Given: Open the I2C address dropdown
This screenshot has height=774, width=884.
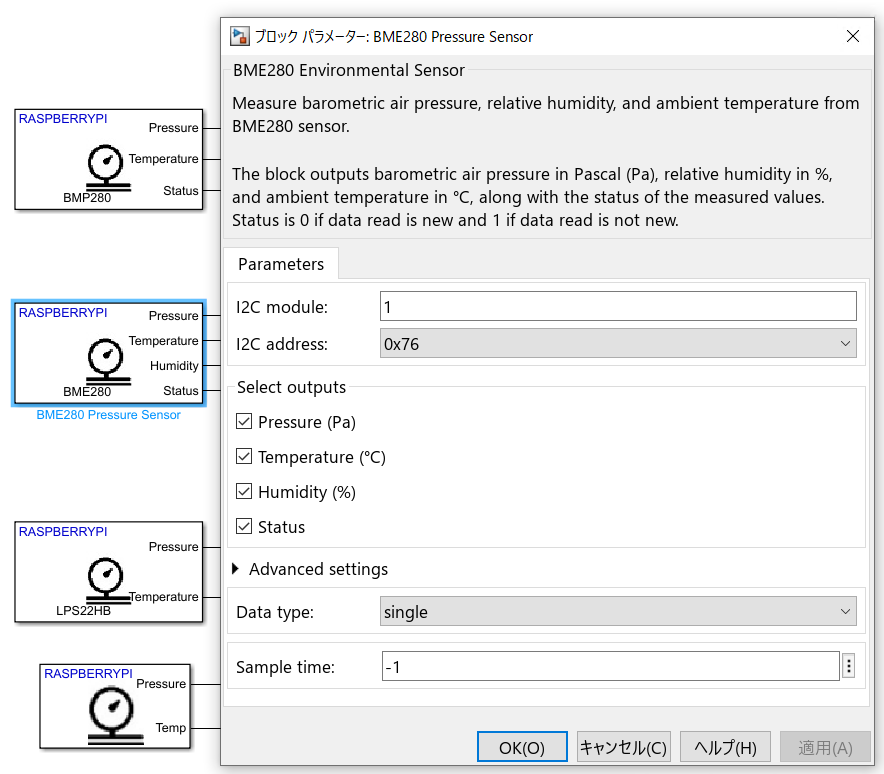Looking at the screenshot, I should (x=617, y=344).
